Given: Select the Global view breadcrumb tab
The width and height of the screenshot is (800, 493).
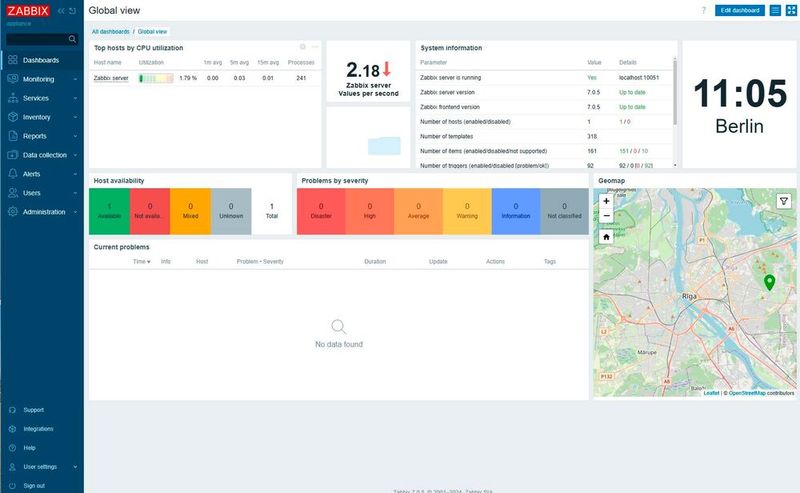Looking at the screenshot, I should point(152,32).
